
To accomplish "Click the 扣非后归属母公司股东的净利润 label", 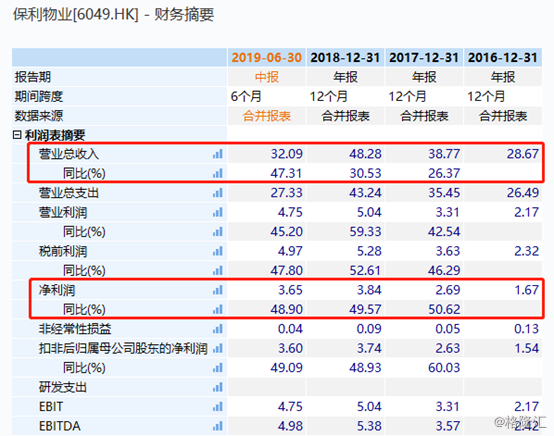I will [123, 348].
